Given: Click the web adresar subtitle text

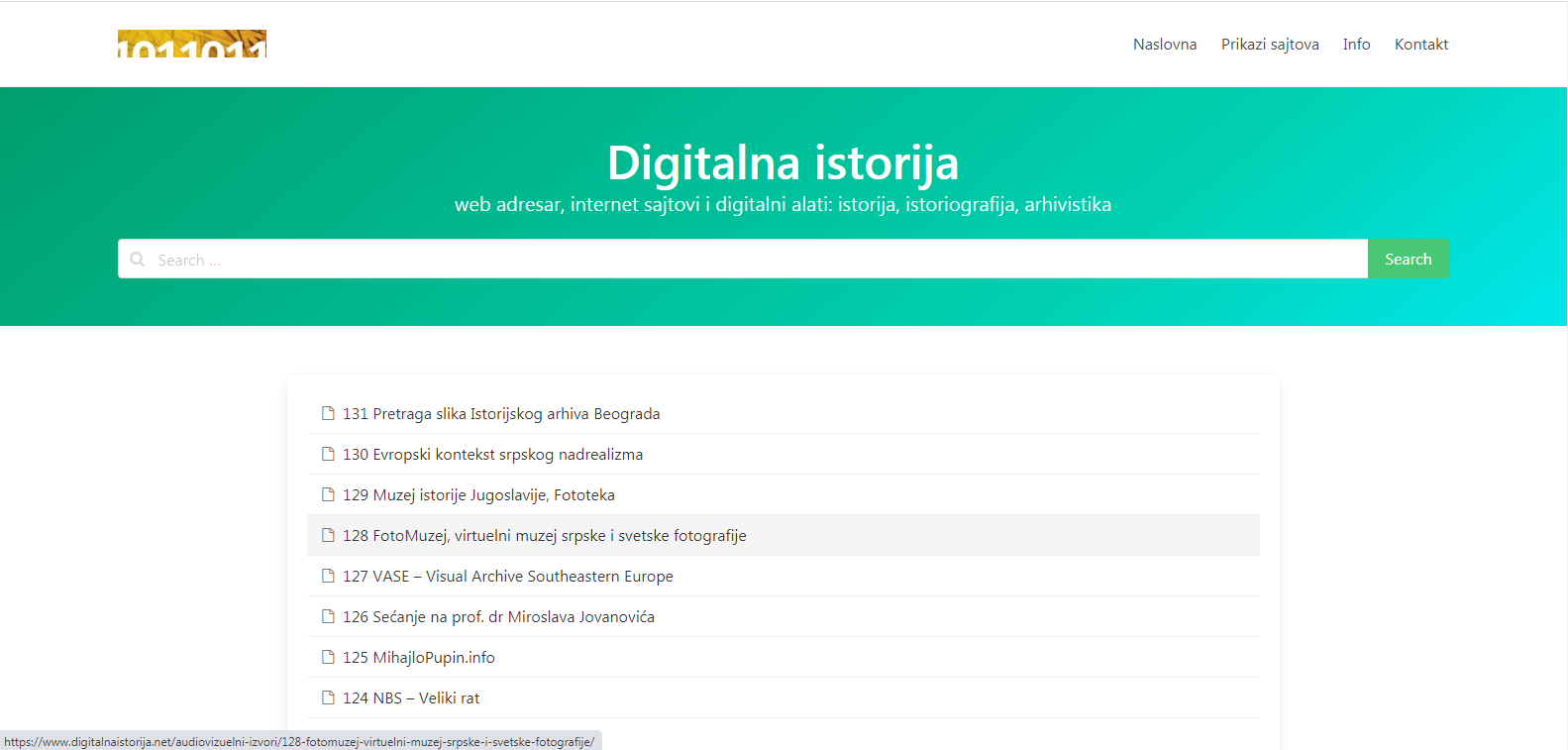Looking at the screenshot, I should click(784, 205).
